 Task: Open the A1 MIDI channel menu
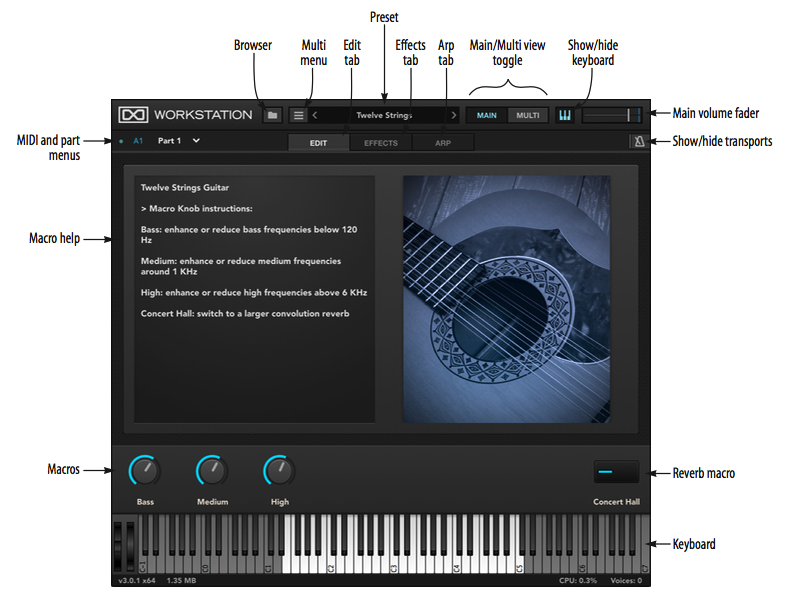pos(138,141)
